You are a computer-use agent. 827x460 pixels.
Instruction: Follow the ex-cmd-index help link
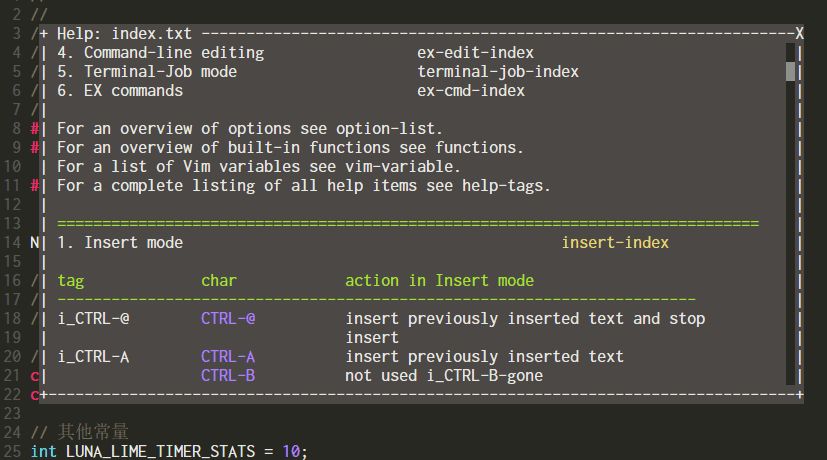tap(471, 90)
